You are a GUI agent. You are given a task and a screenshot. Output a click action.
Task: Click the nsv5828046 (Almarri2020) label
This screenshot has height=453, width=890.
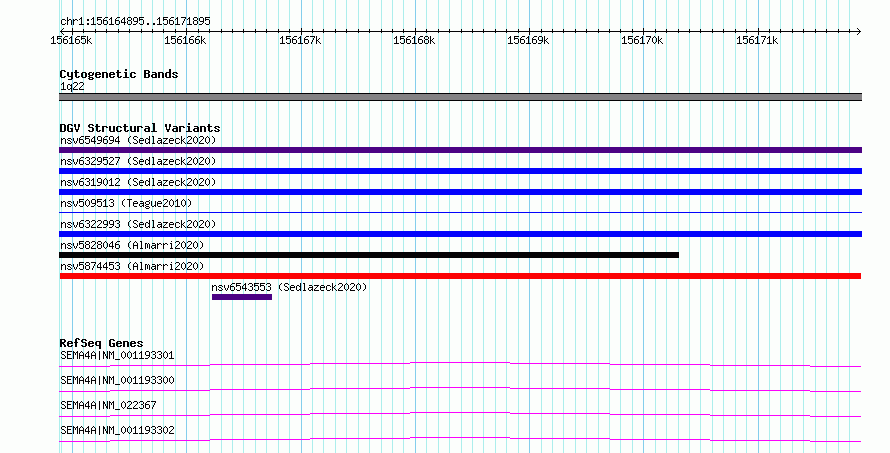[132, 245]
